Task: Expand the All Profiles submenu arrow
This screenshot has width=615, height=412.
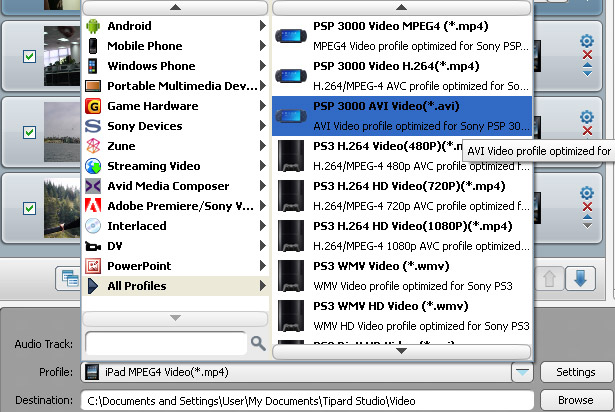Action: point(262,286)
